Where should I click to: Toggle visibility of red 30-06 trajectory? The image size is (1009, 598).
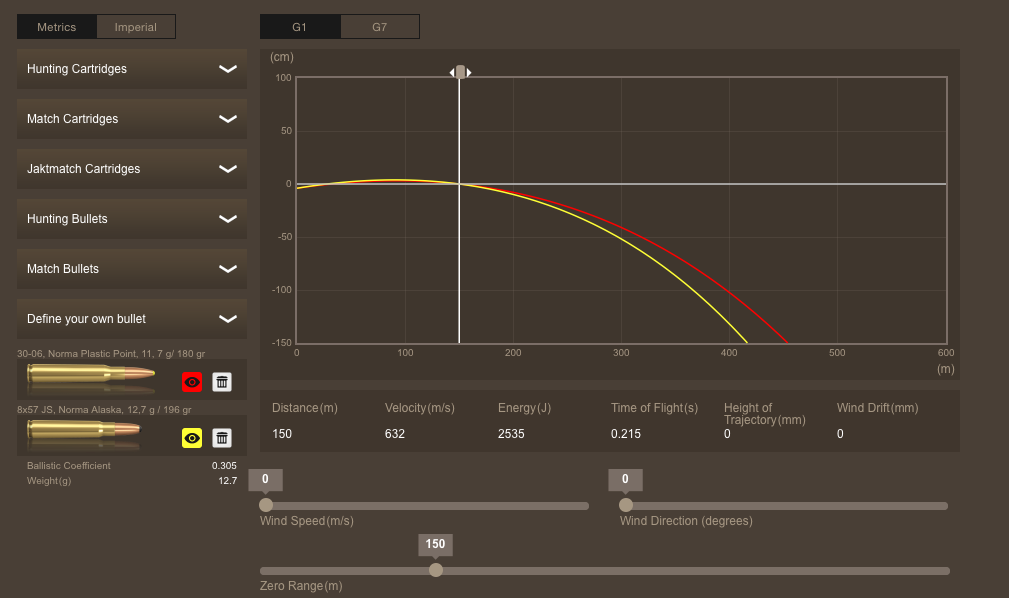click(192, 382)
